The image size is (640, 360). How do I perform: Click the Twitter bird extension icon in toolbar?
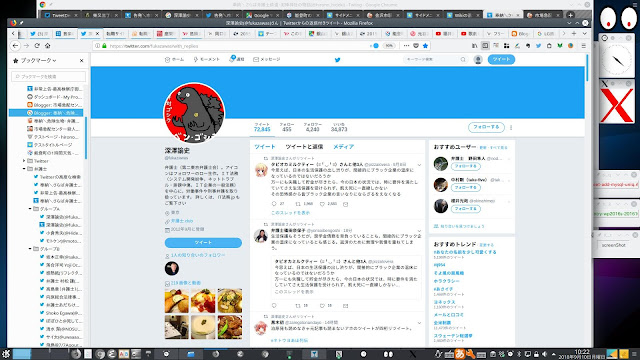[538, 46]
